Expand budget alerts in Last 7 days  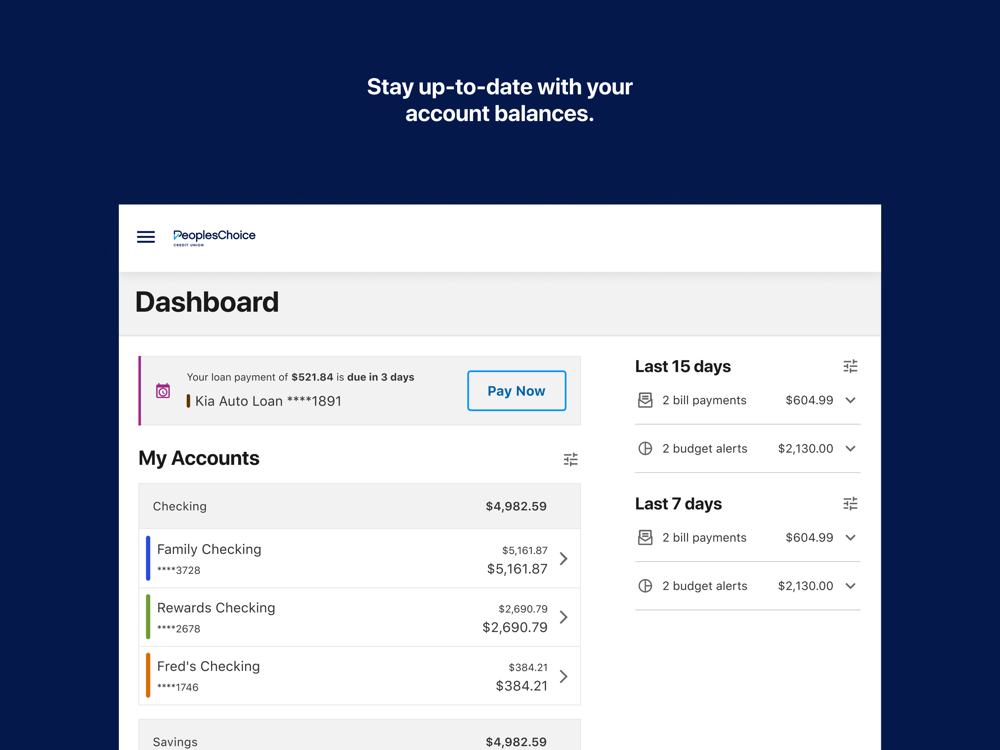tap(851, 586)
